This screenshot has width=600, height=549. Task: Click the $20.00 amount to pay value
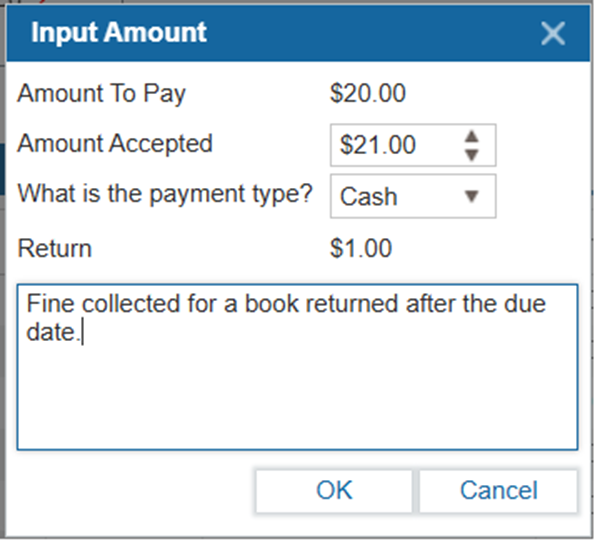pos(368,95)
